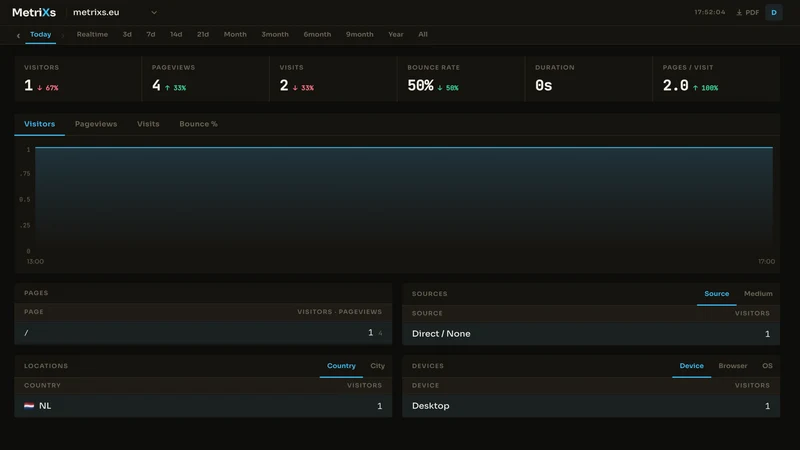The width and height of the screenshot is (800, 450).
Task: Select the Month time range
Action: [235, 34]
